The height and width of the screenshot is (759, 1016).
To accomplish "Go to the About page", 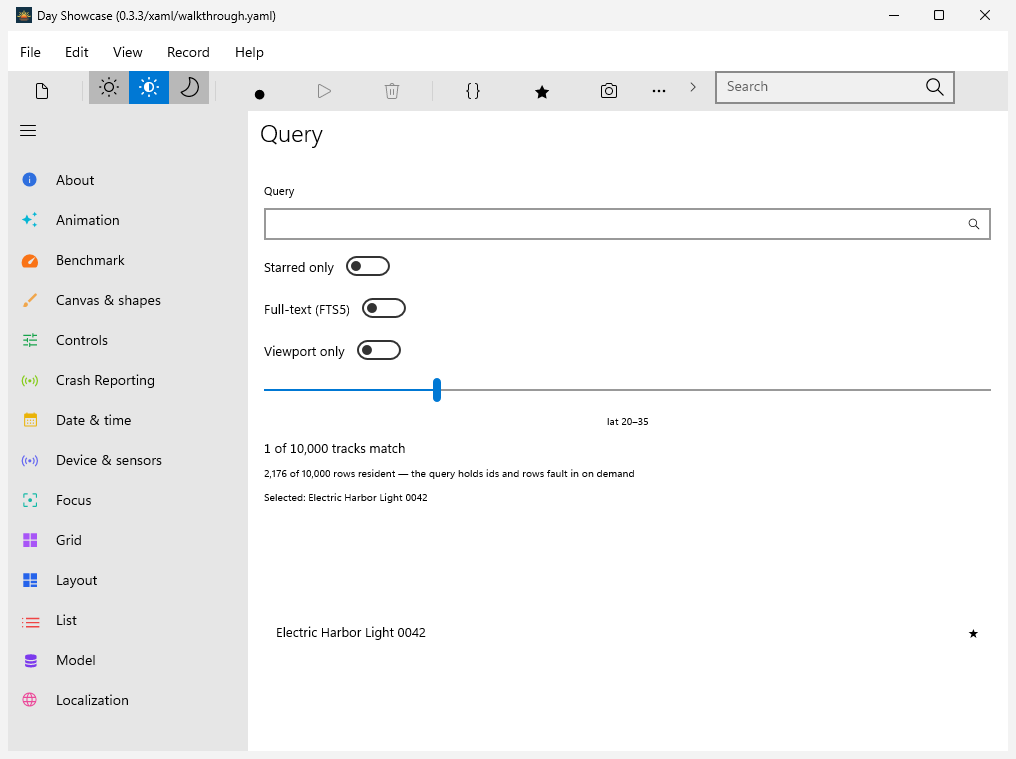I will (128, 180).
